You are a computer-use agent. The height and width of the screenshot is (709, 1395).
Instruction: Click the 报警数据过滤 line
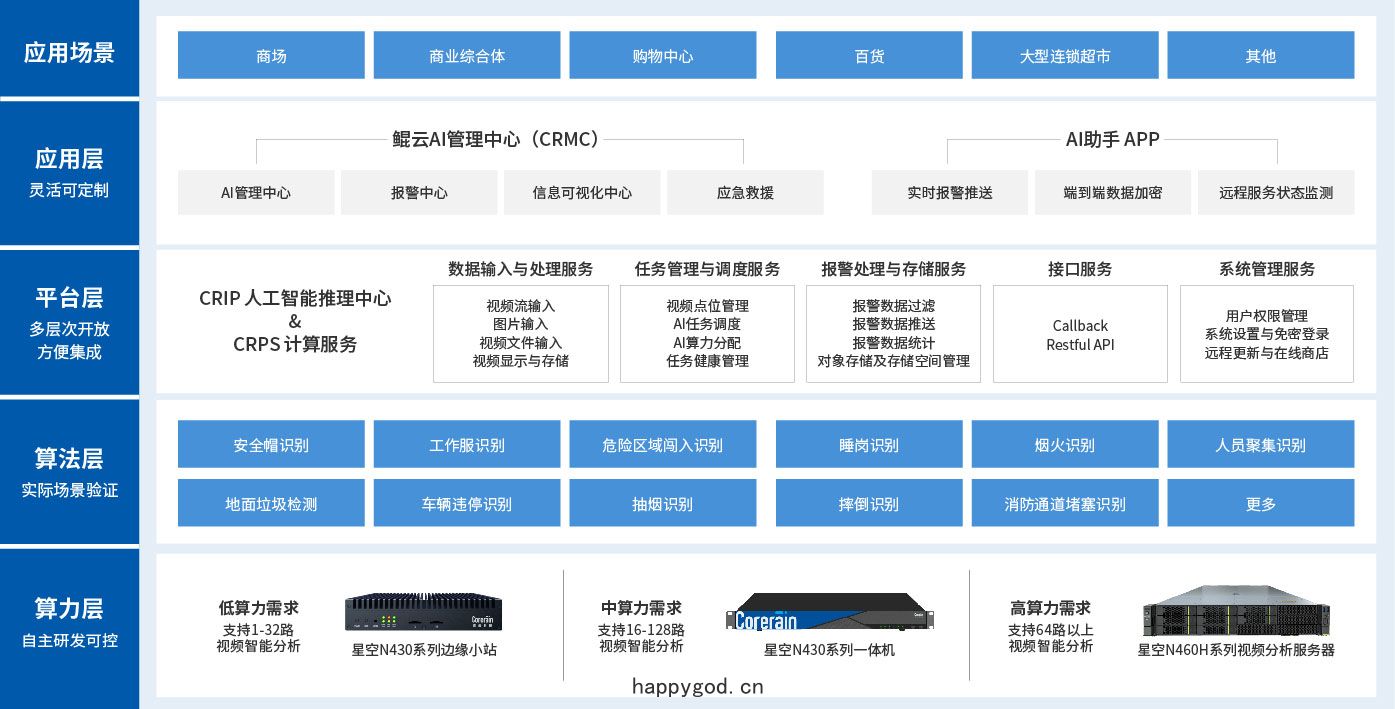click(x=894, y=306)
